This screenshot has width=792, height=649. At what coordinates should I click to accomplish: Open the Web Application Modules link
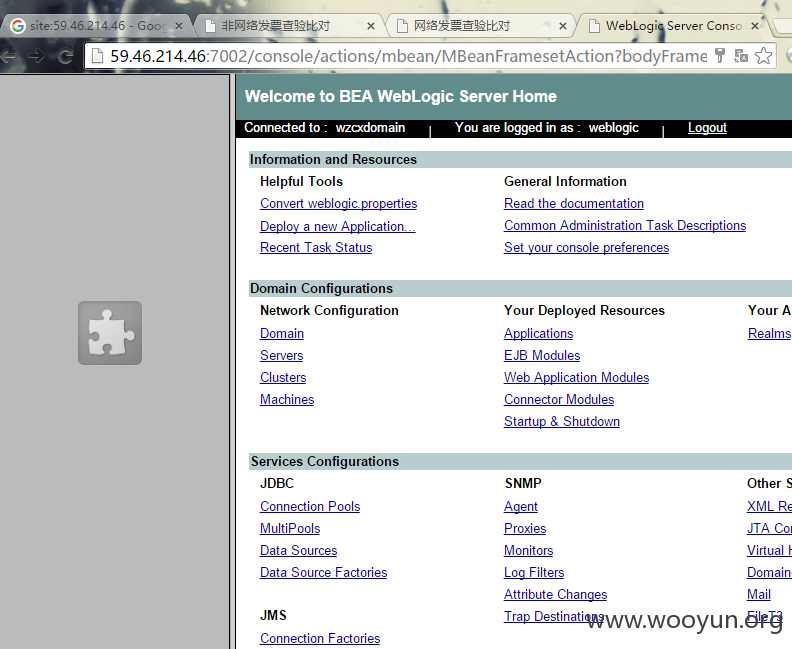[x=576, y=377]
